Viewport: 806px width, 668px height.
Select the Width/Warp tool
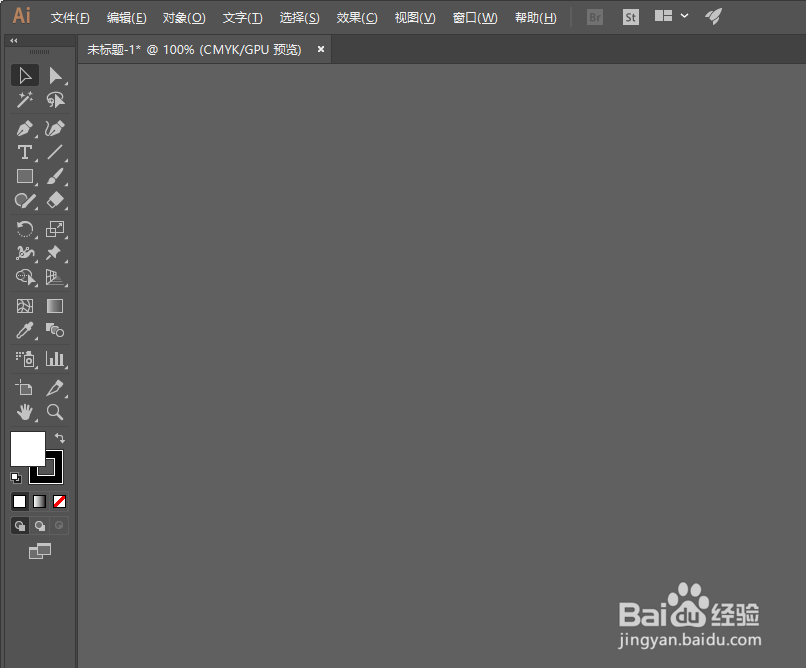[25, 253]
